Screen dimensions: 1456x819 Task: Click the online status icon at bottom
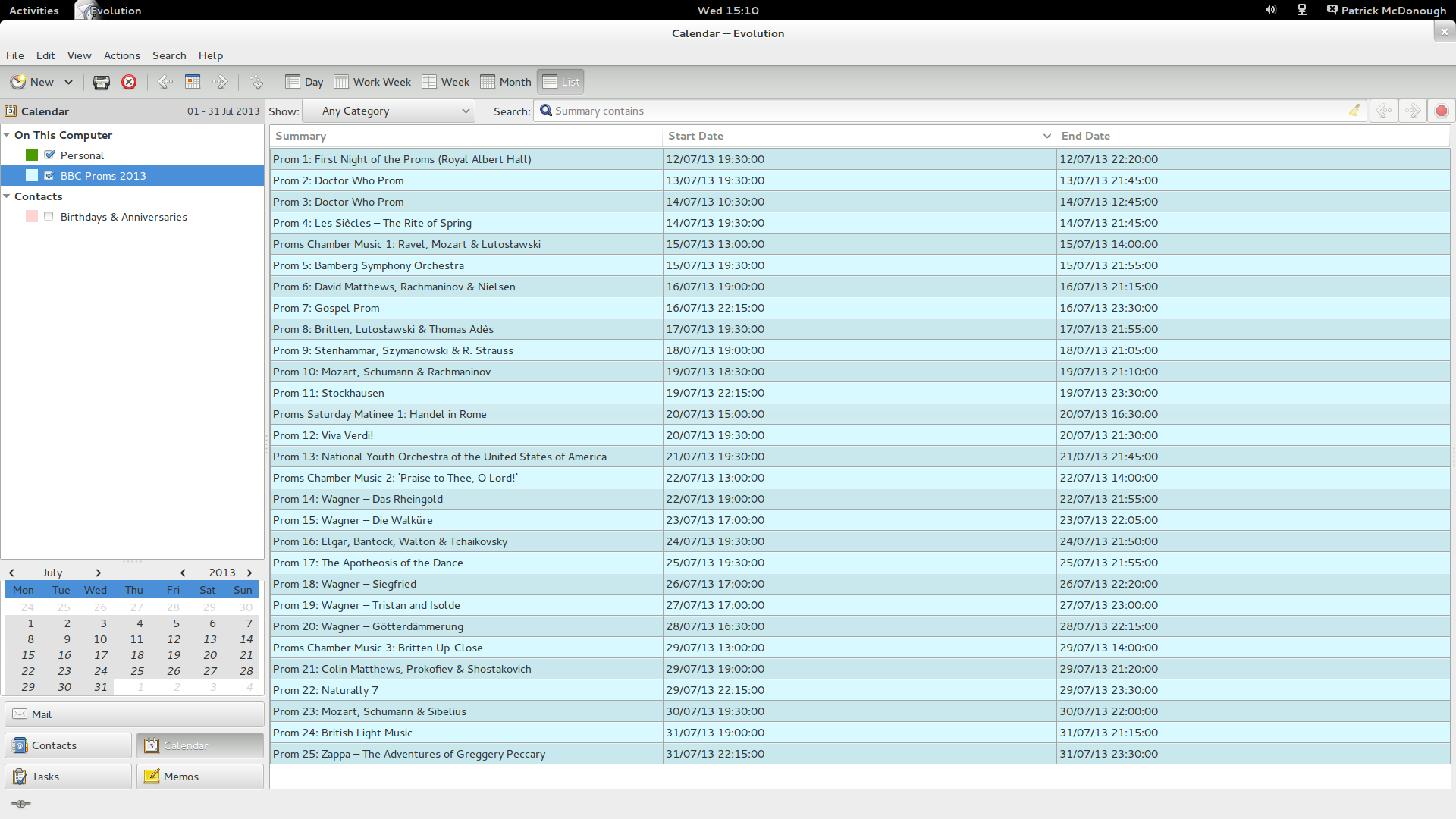(21, 804)
